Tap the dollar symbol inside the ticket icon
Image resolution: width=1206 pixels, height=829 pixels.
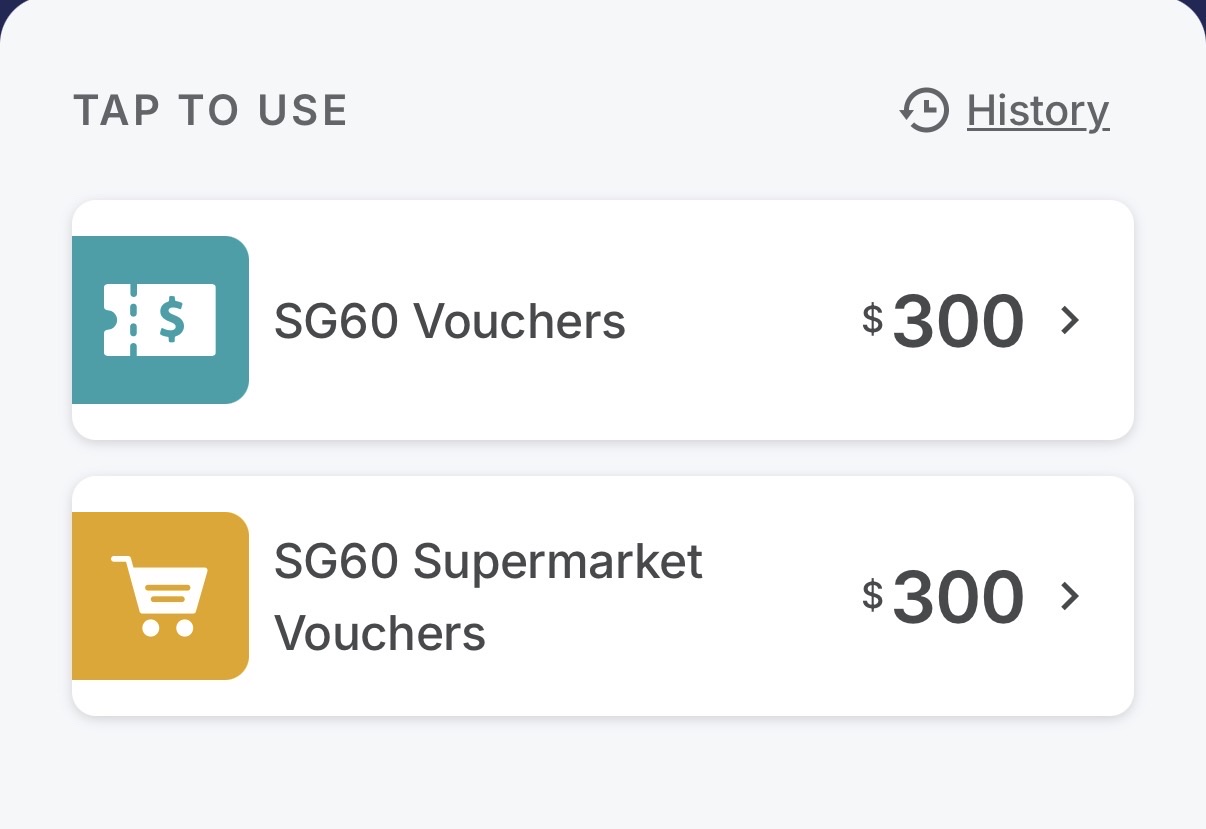pyautogui.click(x=172, y=320)
